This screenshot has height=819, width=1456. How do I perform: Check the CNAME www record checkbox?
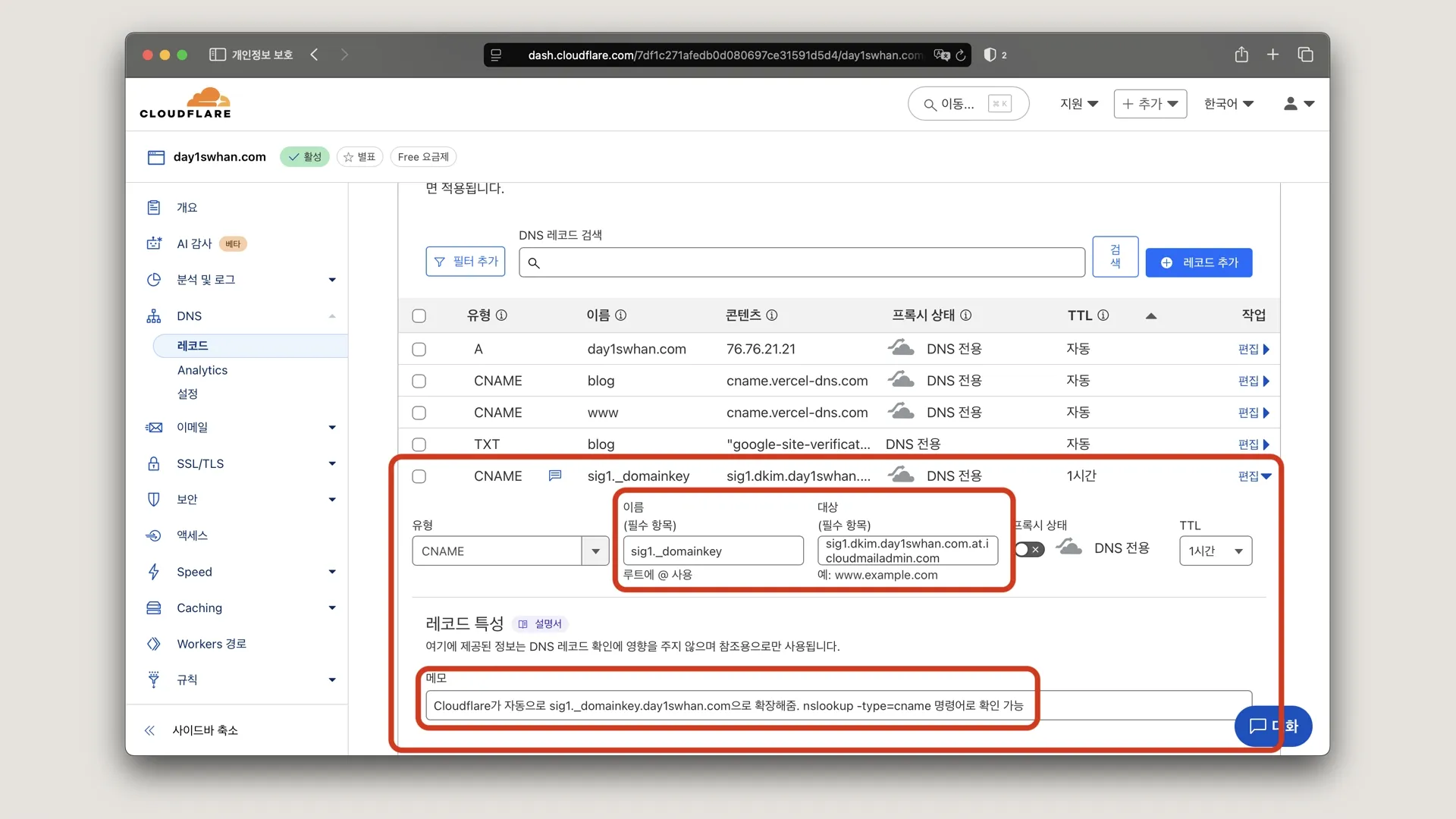[419, 413]
